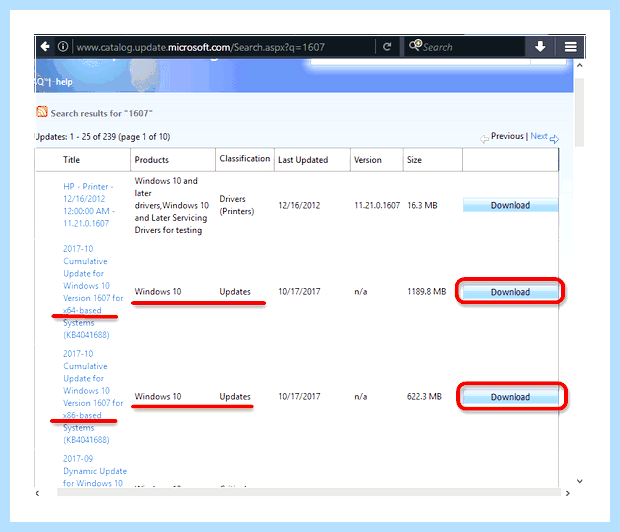Sort by Products column header
This screenshot has width=620, height=532.
[x=151, y=160]
